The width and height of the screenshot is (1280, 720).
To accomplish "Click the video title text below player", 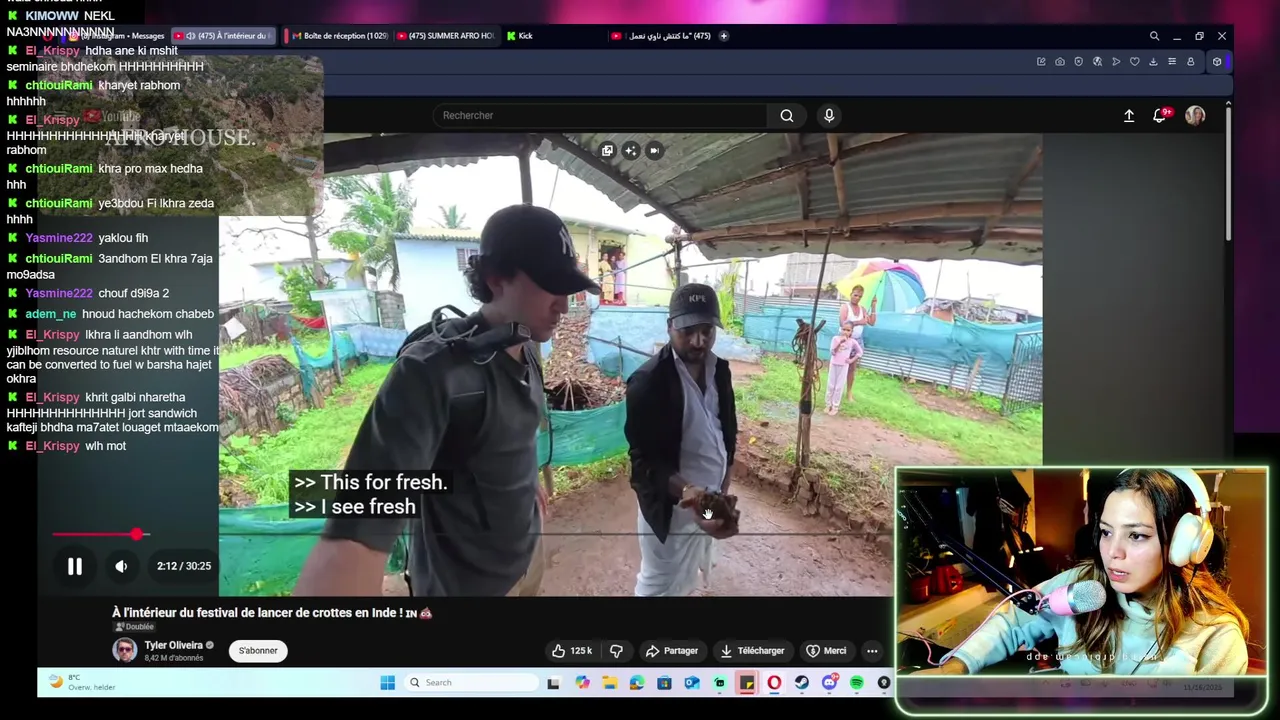I will pyautogui.click(x=272, y=613).
